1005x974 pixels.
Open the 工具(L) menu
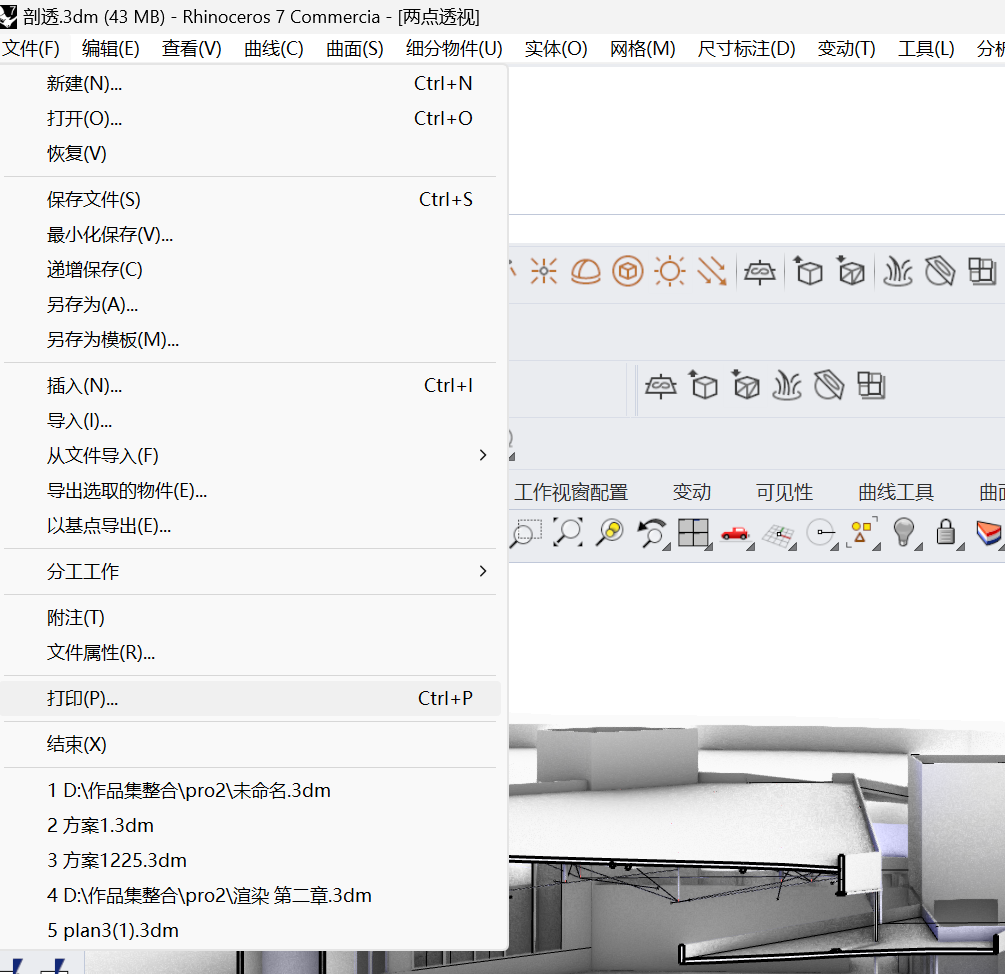click(x=926, y=49)
